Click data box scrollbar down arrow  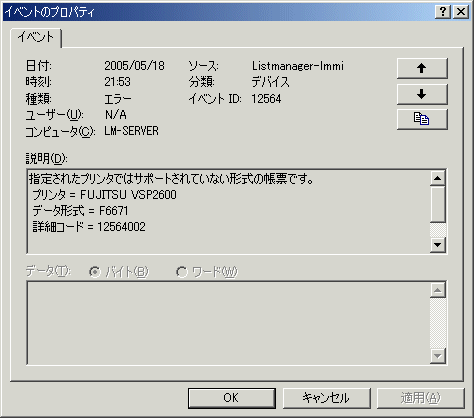tap(438, 356)
